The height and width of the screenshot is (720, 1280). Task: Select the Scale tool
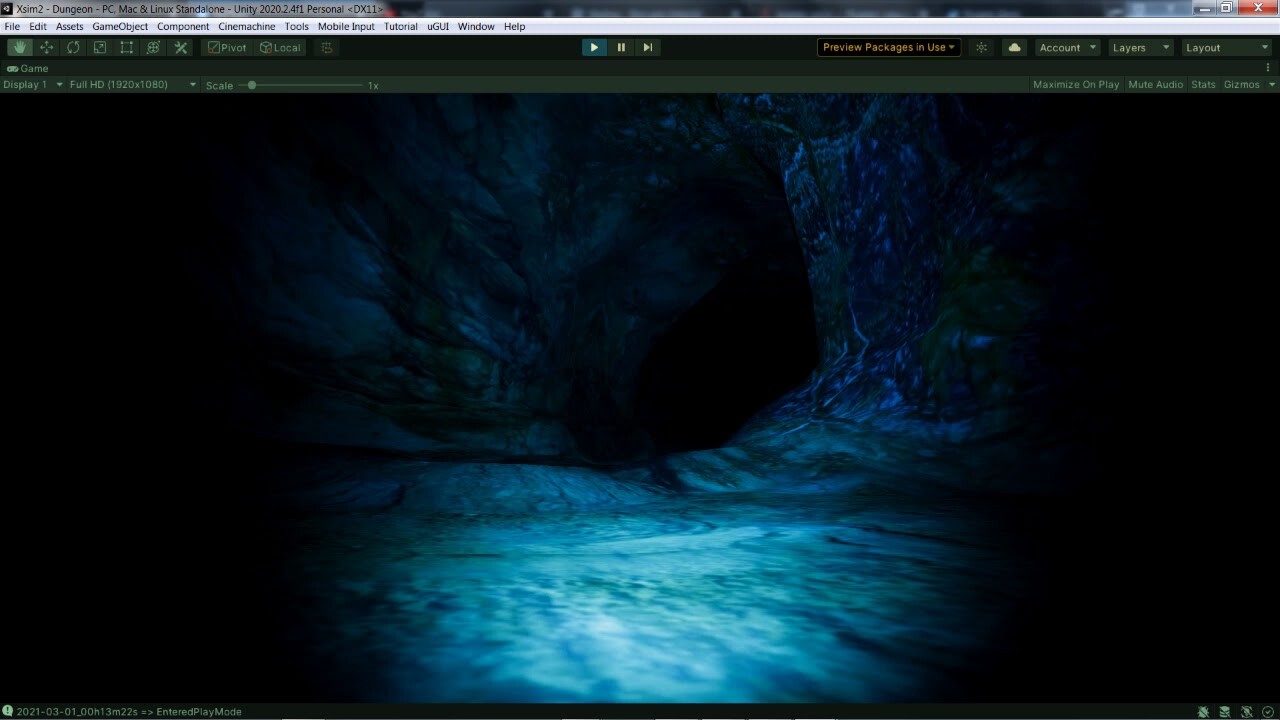pyautogui.click(x=99, y=47)
